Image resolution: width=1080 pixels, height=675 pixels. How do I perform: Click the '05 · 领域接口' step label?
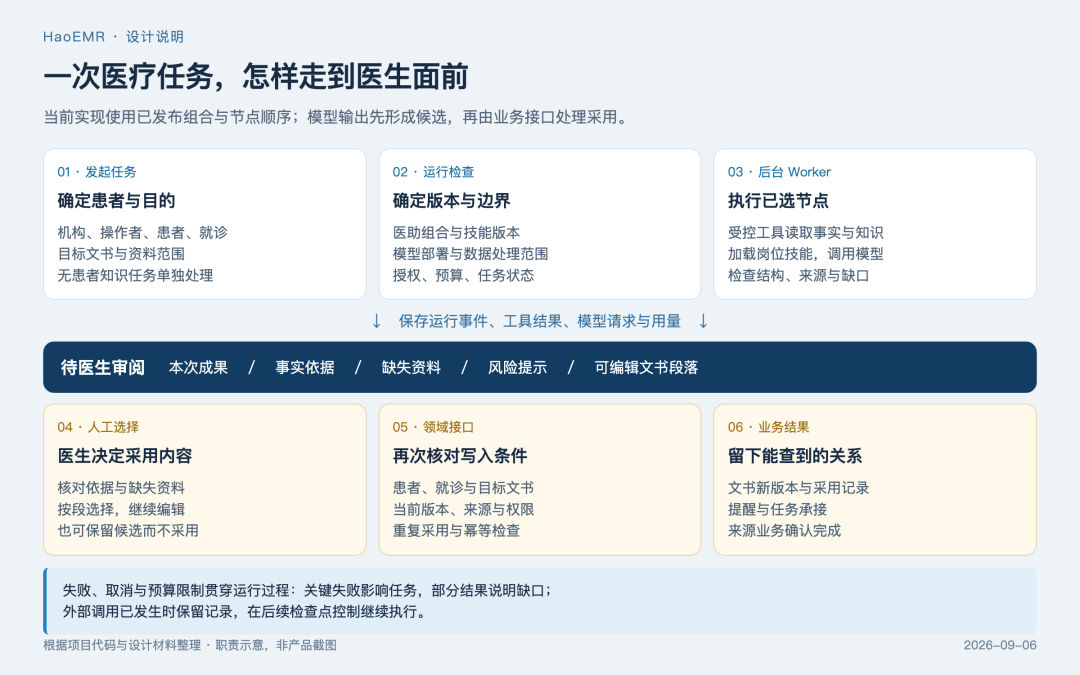pyautogui.click(x=433, y=427)
